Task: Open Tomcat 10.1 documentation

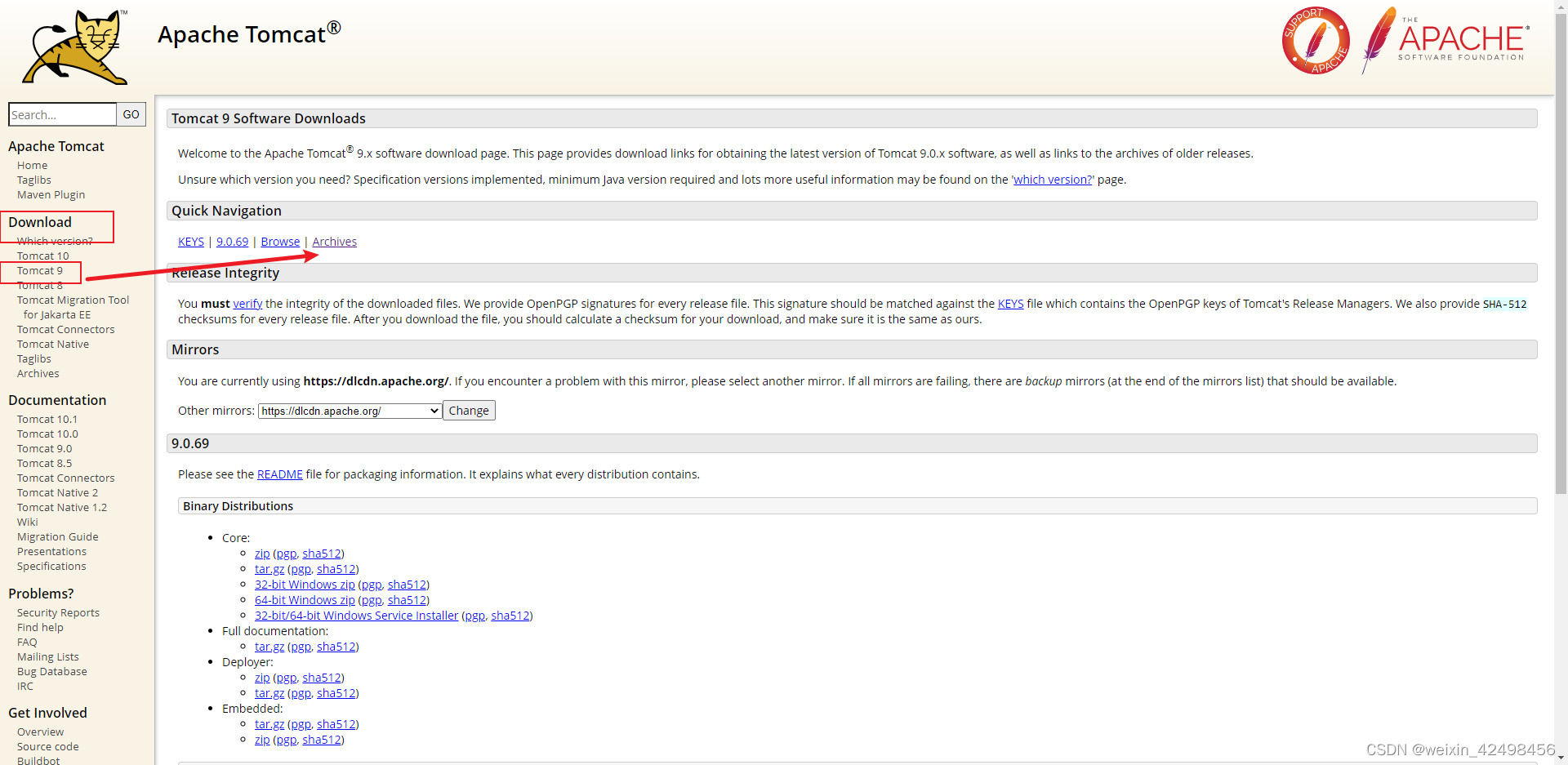Action: pyautogui.click(x=47, y=419)
